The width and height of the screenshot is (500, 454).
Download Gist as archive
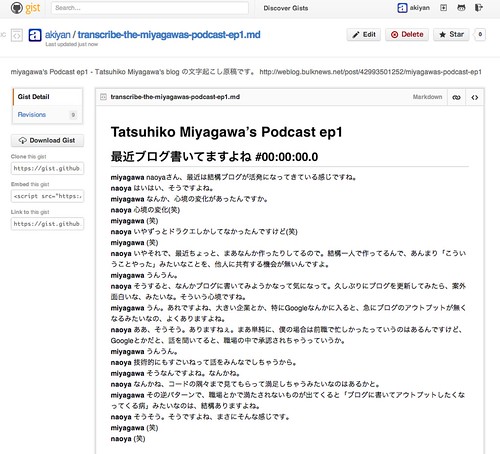[x=47, y=140]
